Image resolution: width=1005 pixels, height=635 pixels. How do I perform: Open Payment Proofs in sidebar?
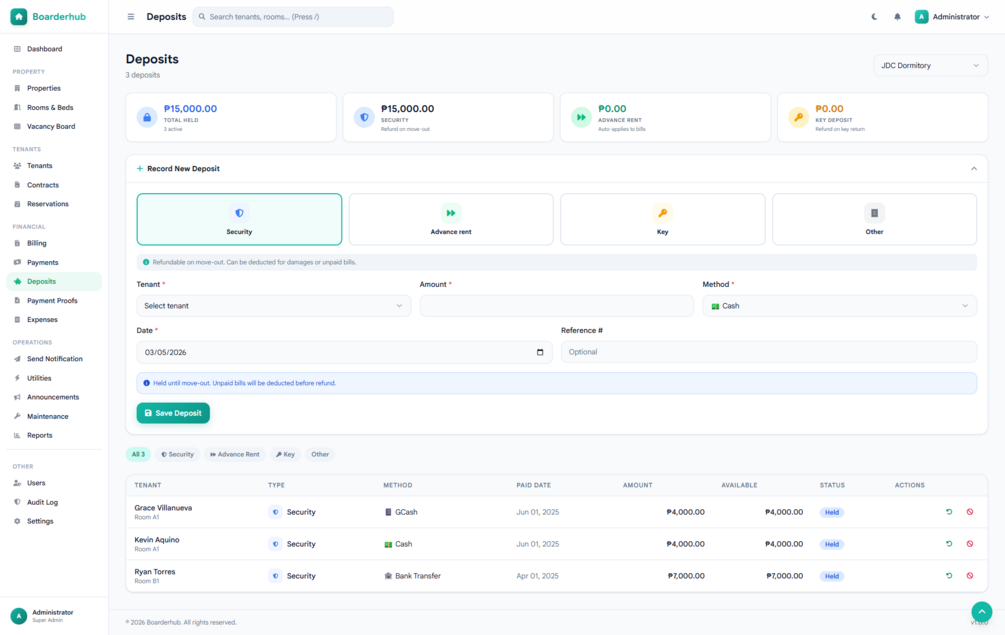(x=52, y=301)
